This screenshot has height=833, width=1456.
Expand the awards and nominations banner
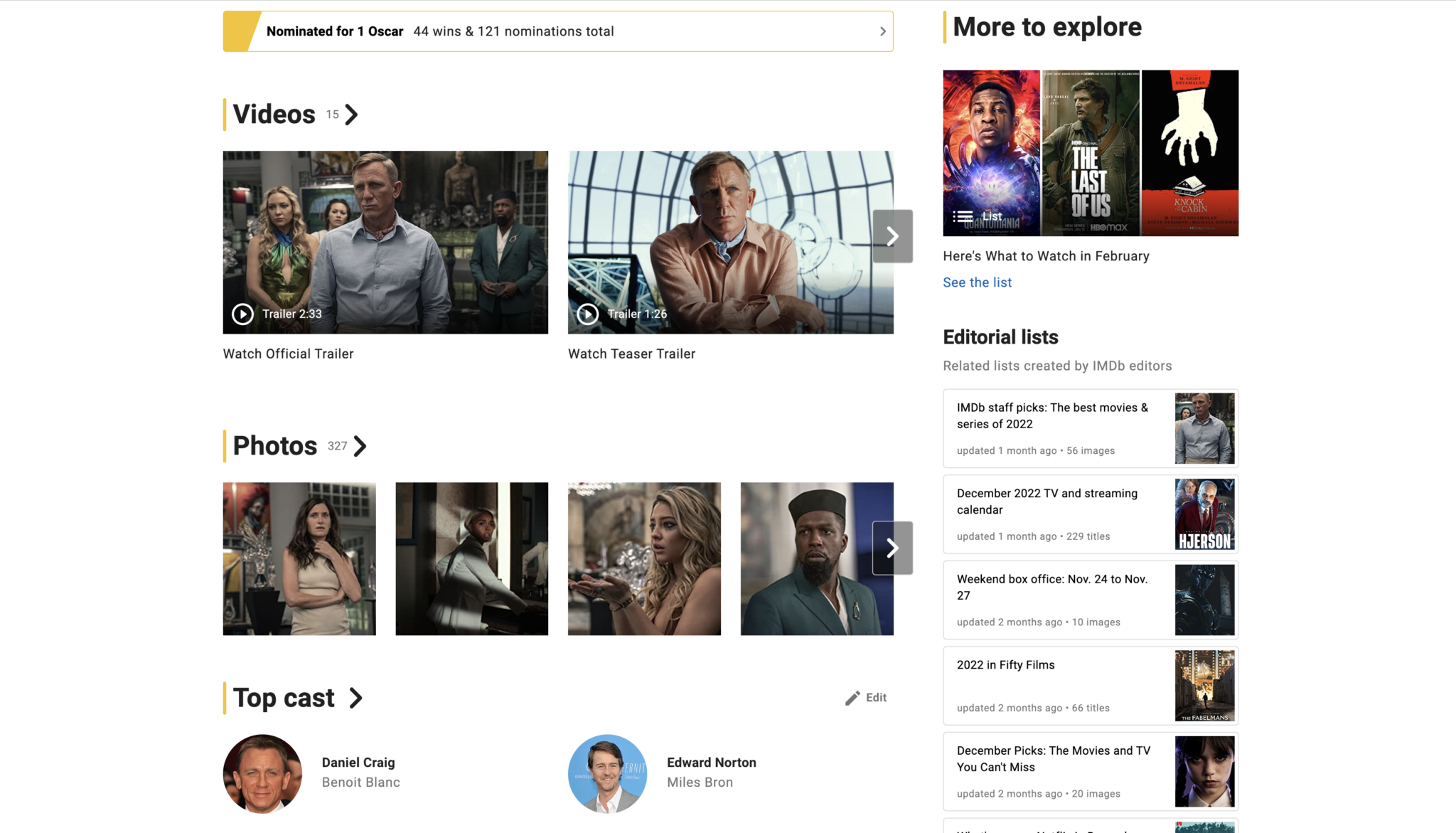pos(882,31)
